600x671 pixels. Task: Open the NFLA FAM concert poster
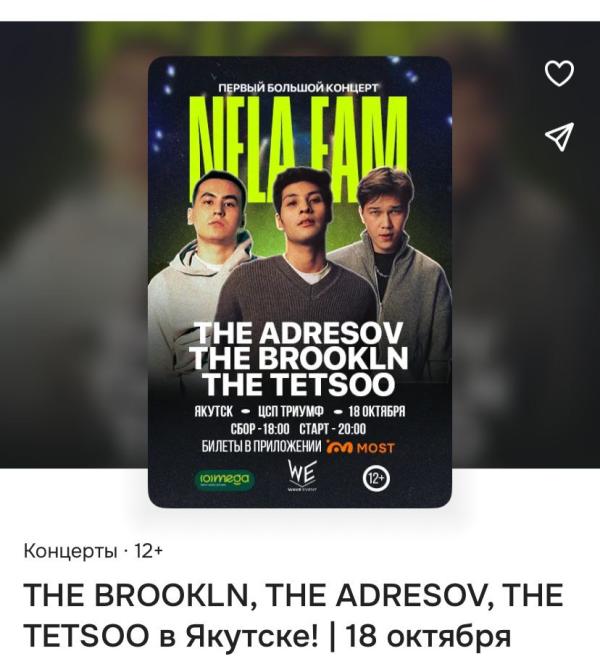click(300, 282)
